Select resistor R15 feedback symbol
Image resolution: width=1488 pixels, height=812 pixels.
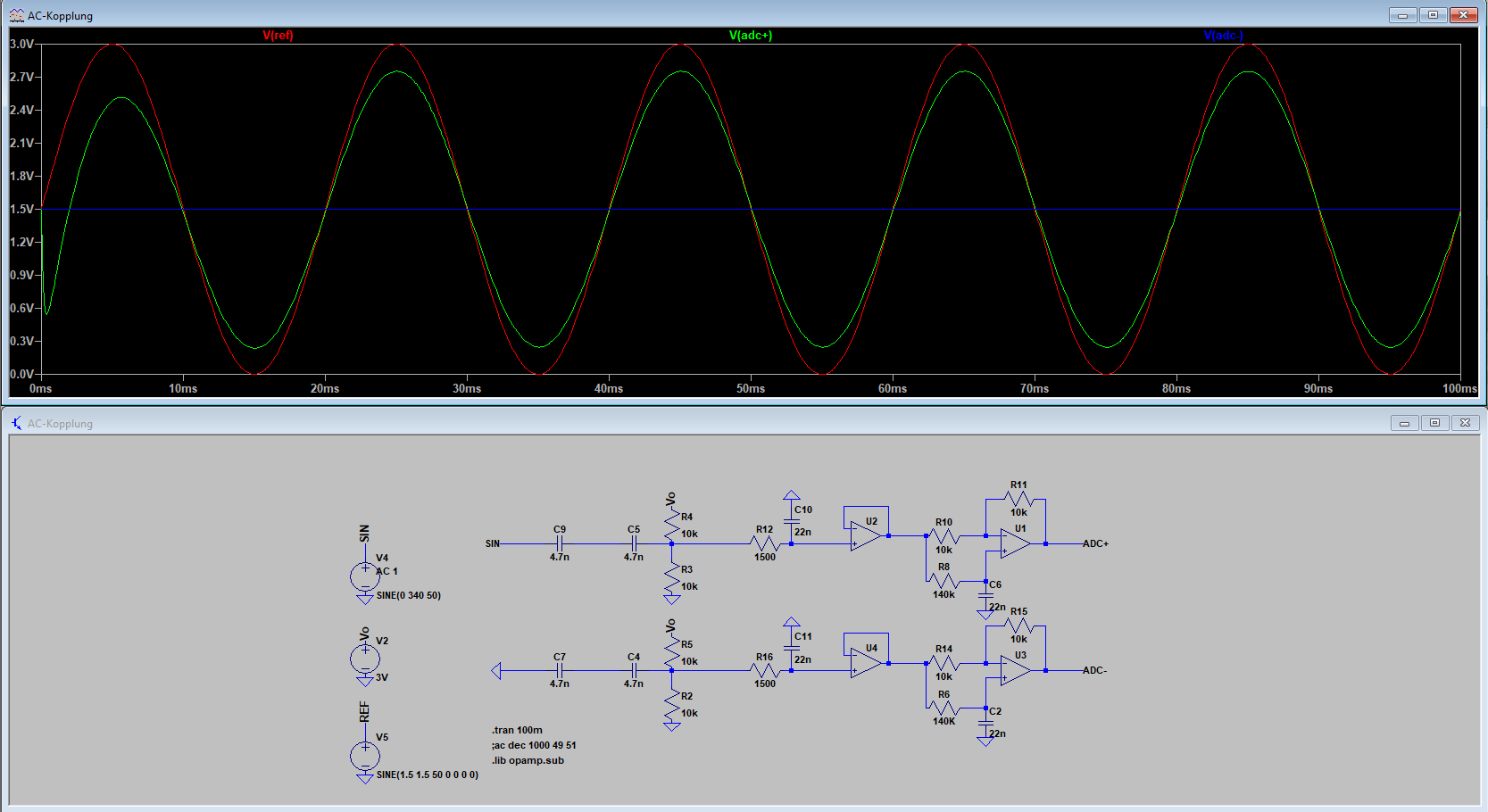pos(1018,626)
